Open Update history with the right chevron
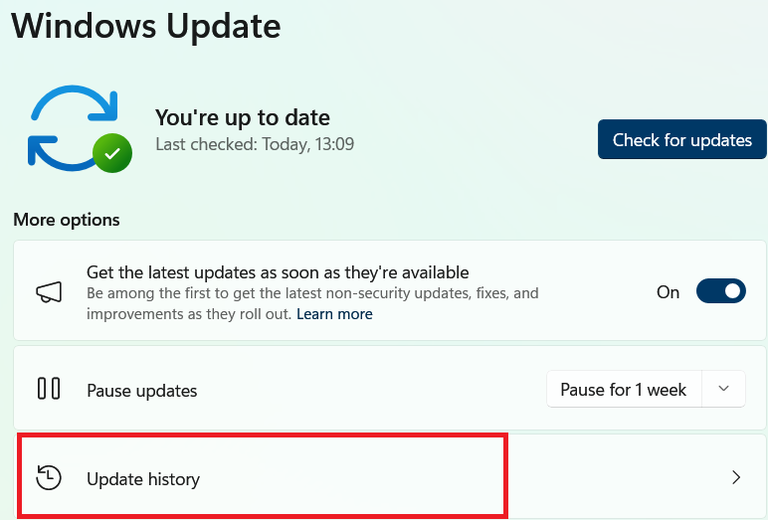The height and width of the screenshot is (520, 768). tap(736, 478)
